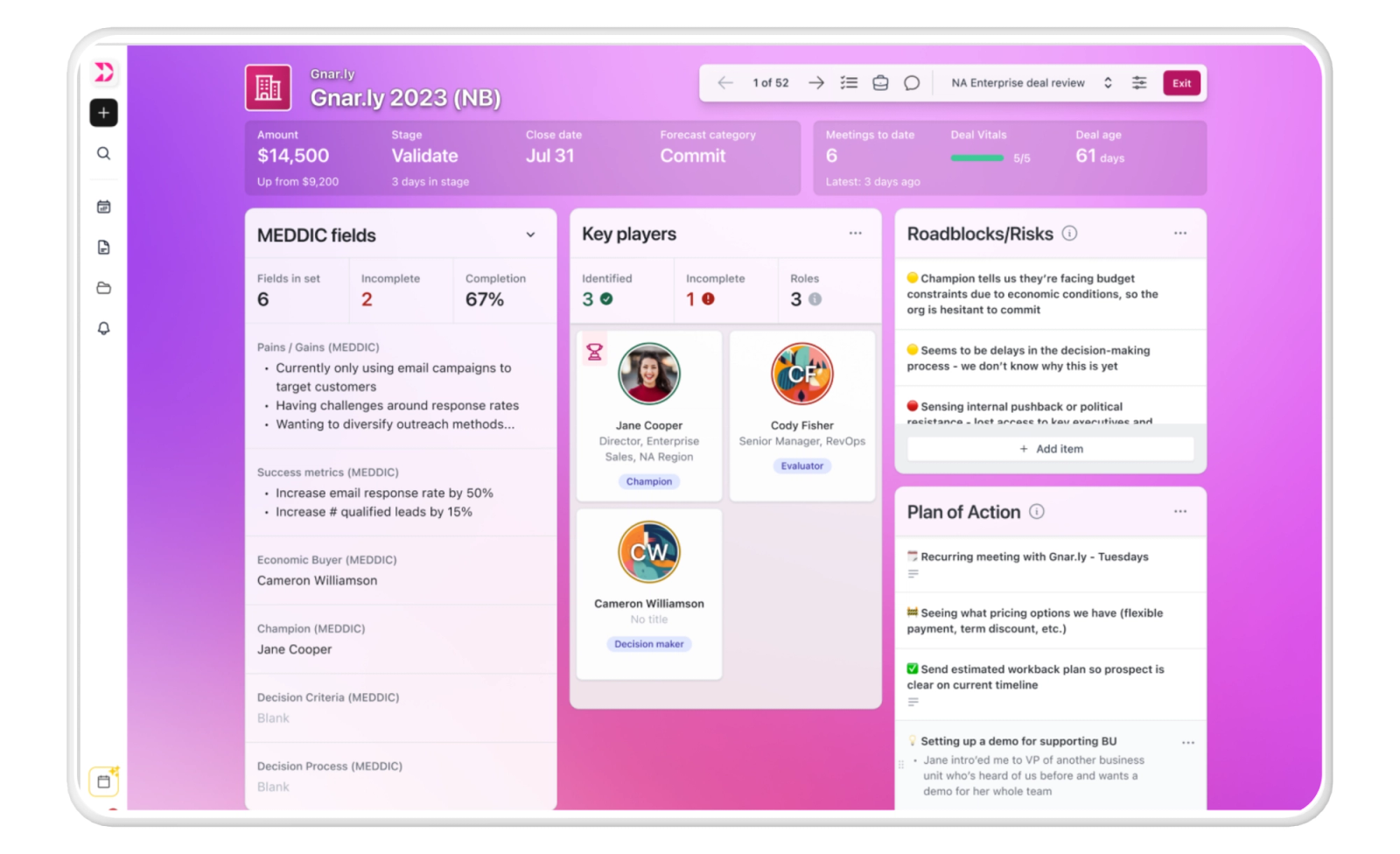Open the calendar view in the sidebar

tap(103, 207)
